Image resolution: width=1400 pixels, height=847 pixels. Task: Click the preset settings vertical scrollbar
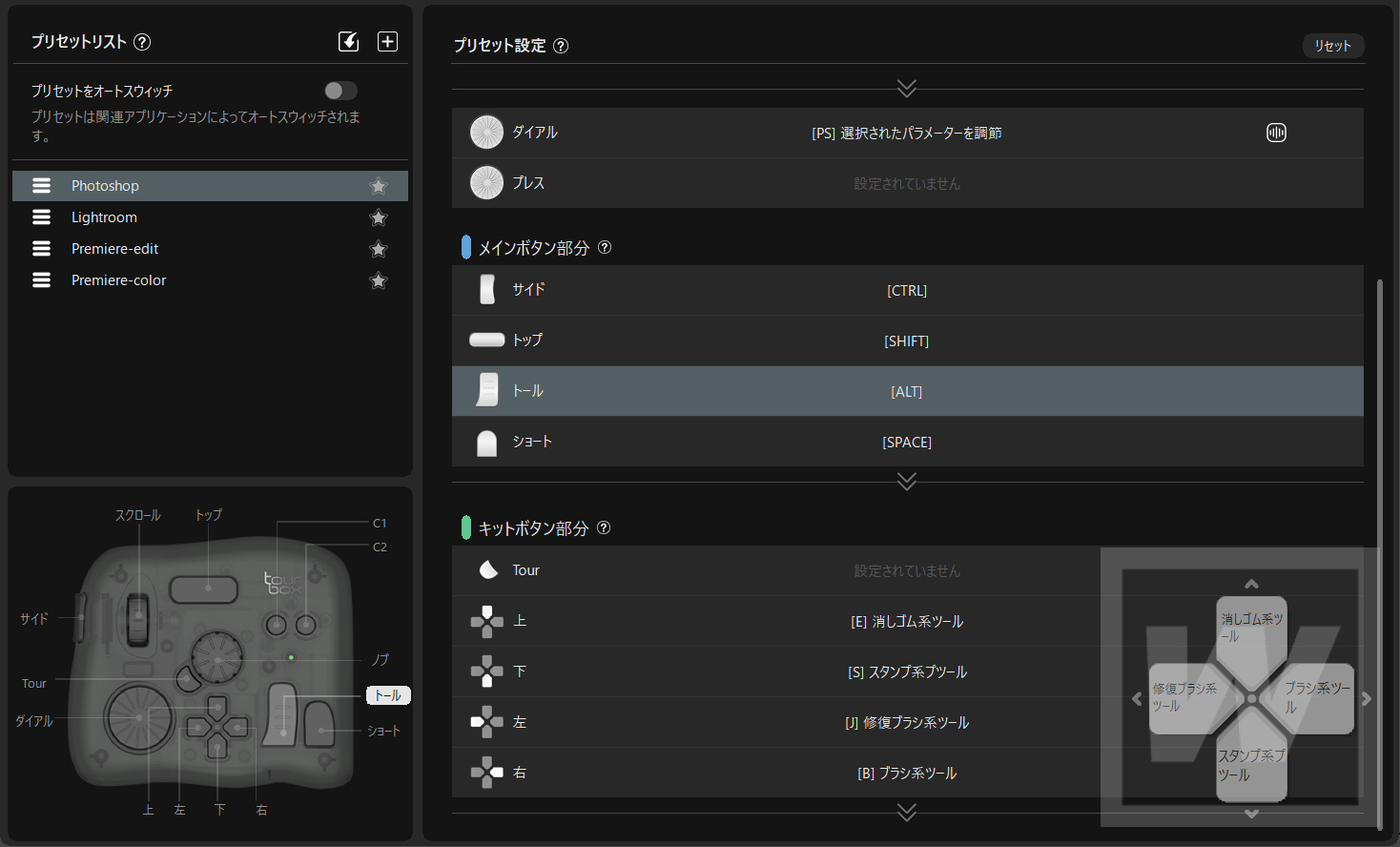(1379, 553)
